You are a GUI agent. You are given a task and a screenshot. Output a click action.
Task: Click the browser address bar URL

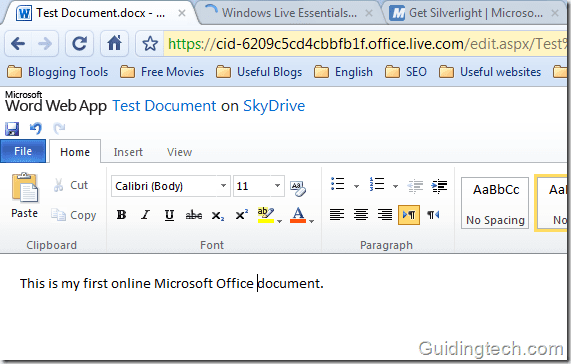[366, 44]
